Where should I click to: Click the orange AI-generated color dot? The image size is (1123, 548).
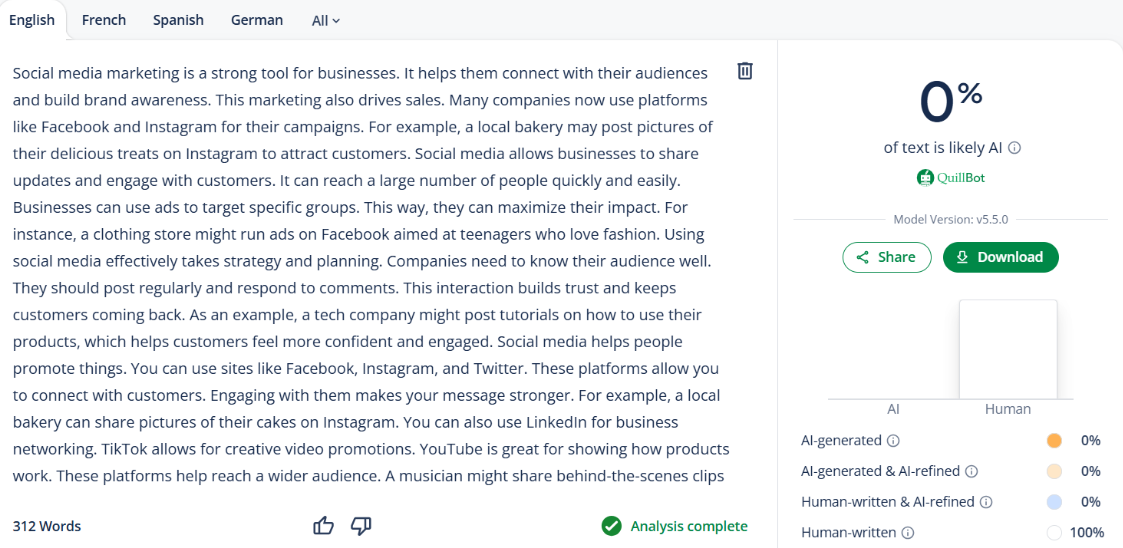pyautogui.click(x=1054, y=441)
